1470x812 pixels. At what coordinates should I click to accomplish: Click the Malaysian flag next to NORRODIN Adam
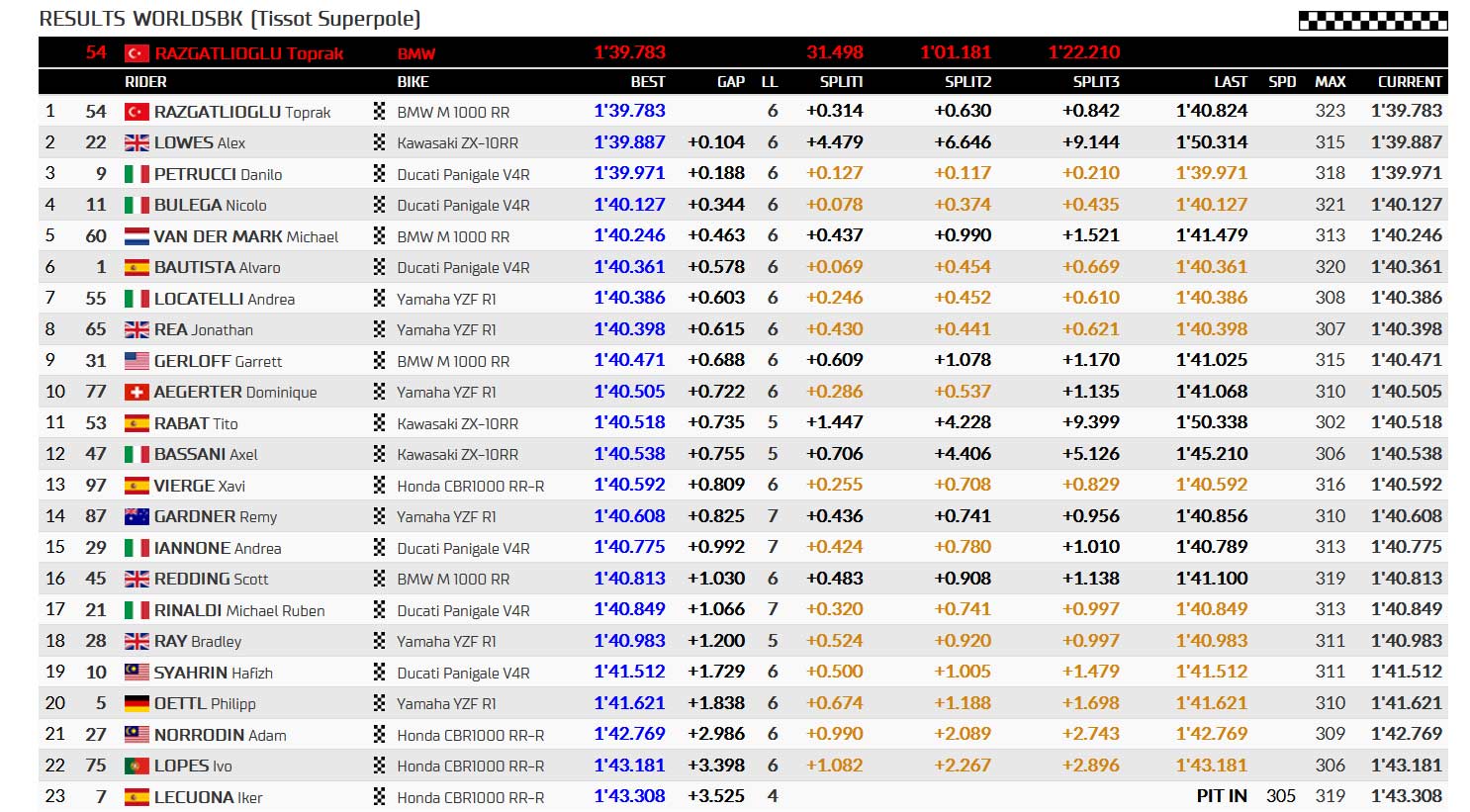coord(137,735)
